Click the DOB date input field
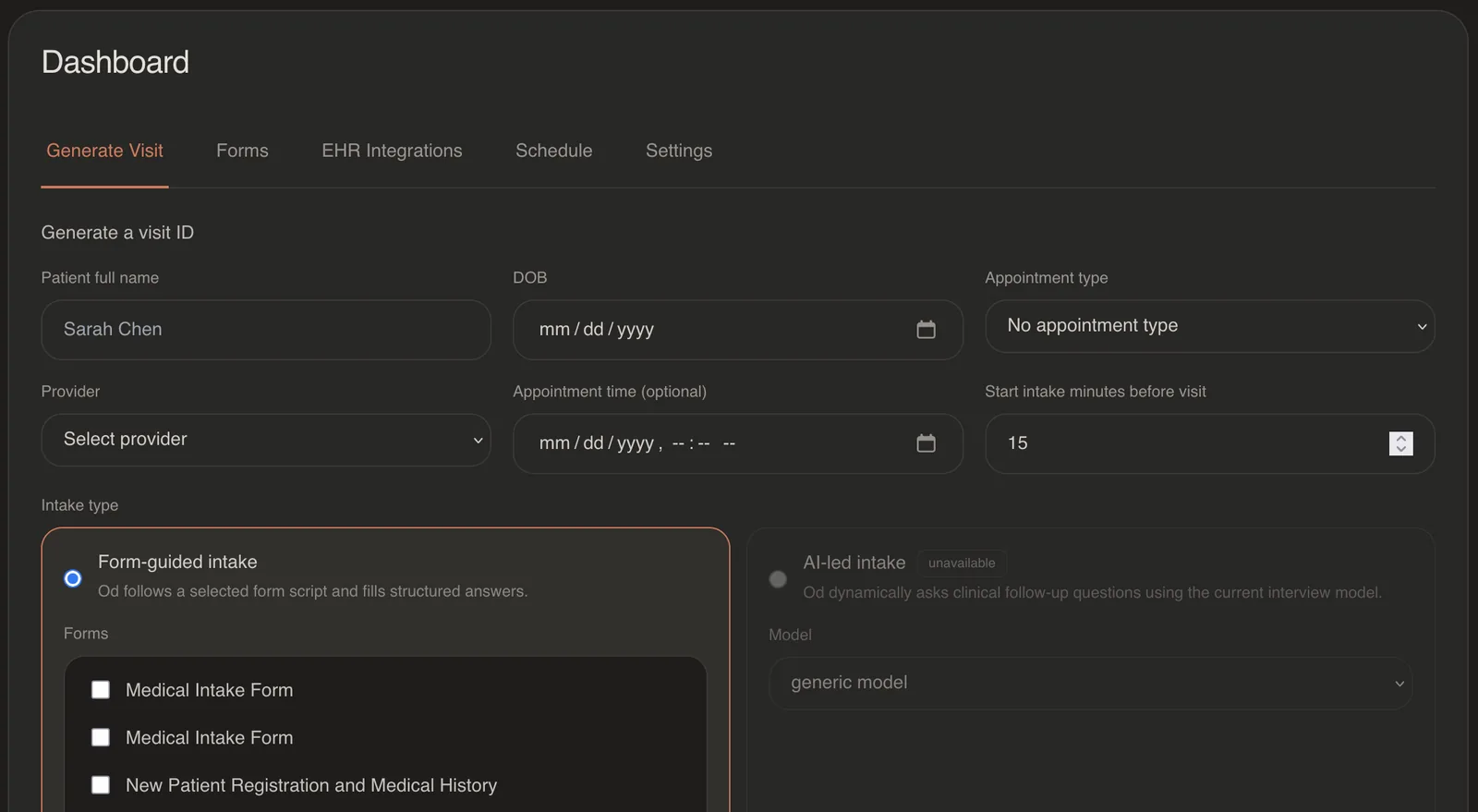1478x812 pixels. (x=738, y=330)
